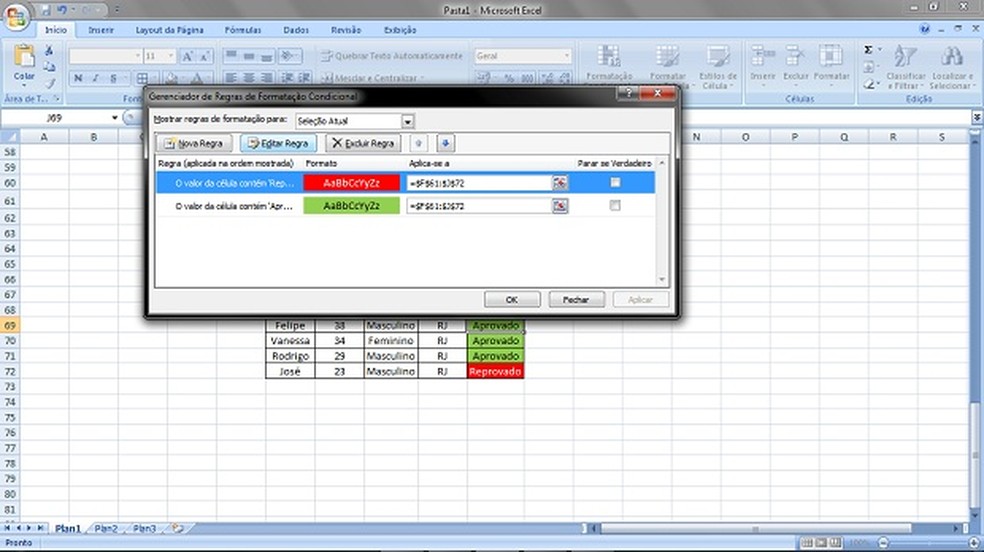The height and width of the screenshot is (552, 984).
Task: Click Quebrar Texto Automaticamente button
Action: pyautogui.click(x=392, y=56)
